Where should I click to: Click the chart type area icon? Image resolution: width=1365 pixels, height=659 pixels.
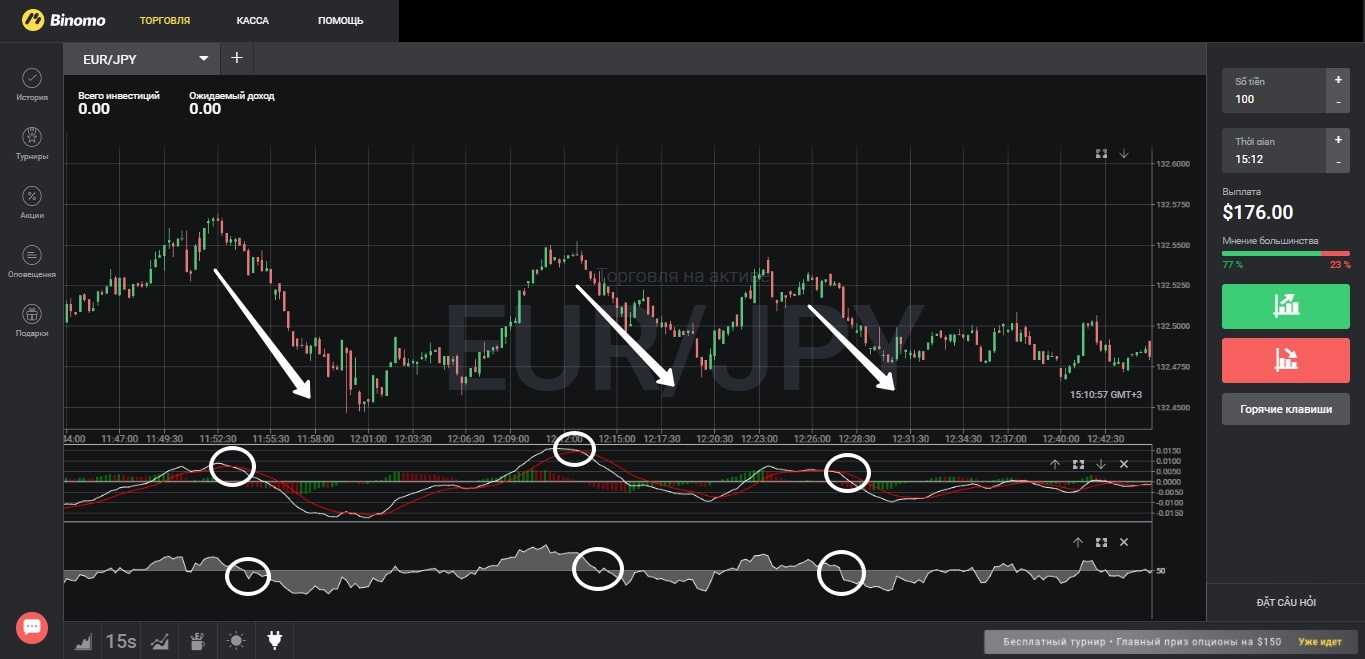tap(83, 641)
